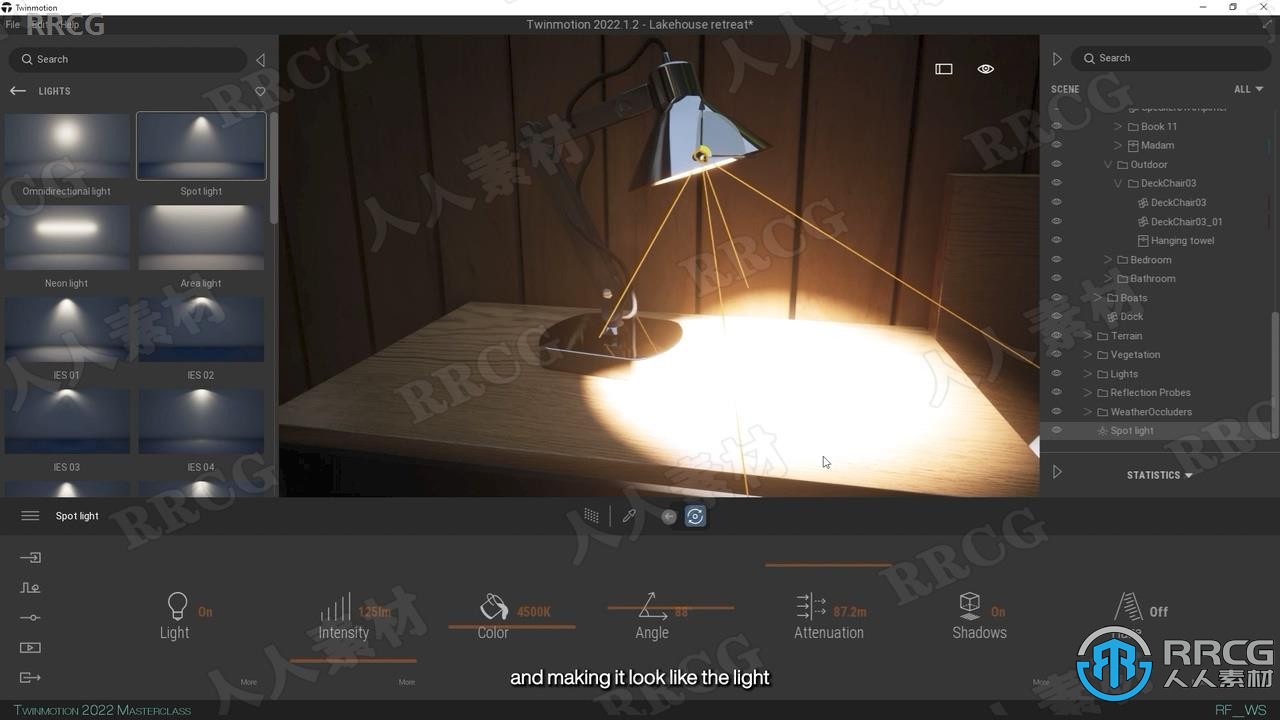Hide the Bedroom folder
The height and width of the screenshot is (720, 1280).
(1056, 260)
